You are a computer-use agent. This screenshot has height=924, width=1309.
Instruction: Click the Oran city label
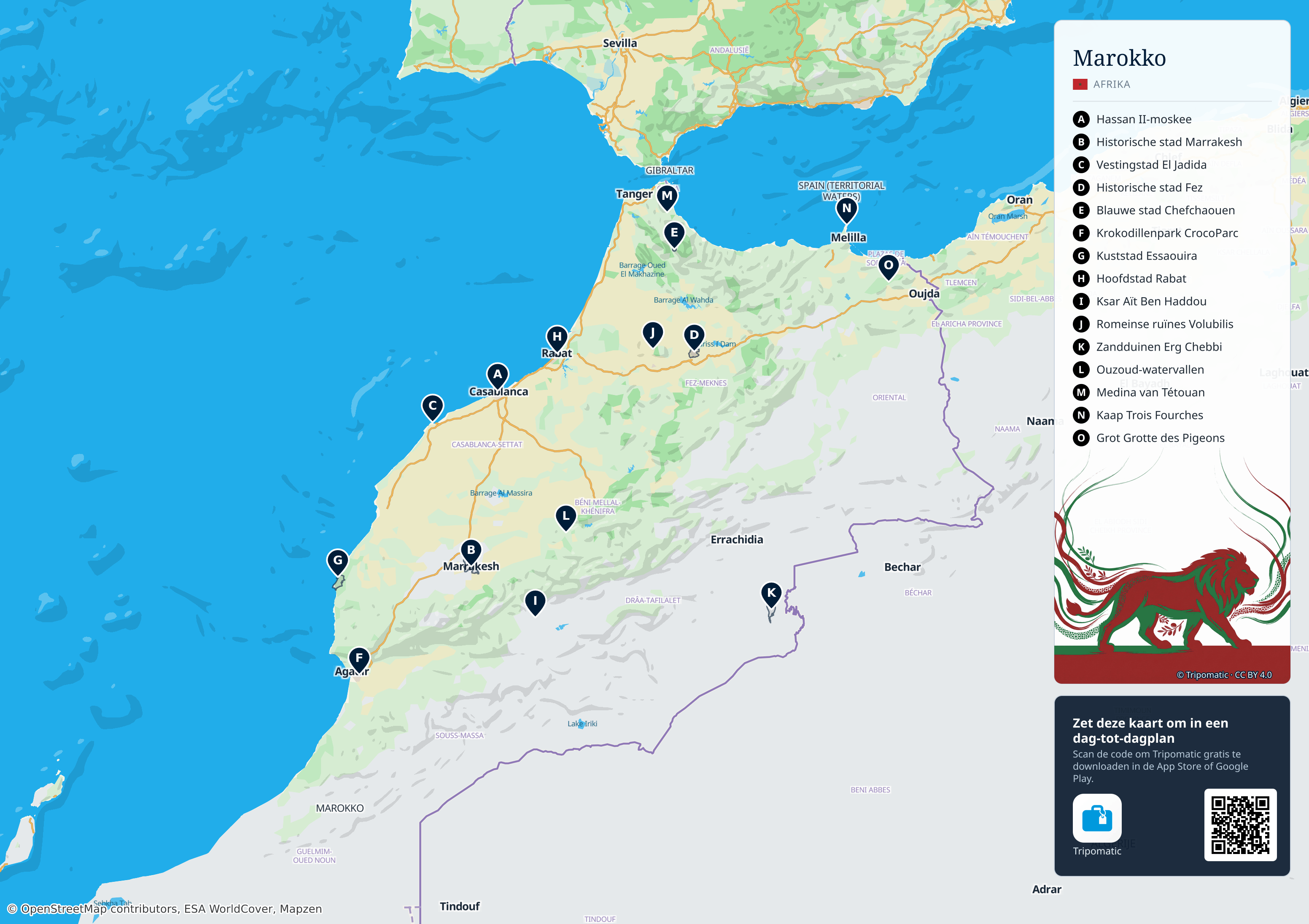pos(1019,200)
